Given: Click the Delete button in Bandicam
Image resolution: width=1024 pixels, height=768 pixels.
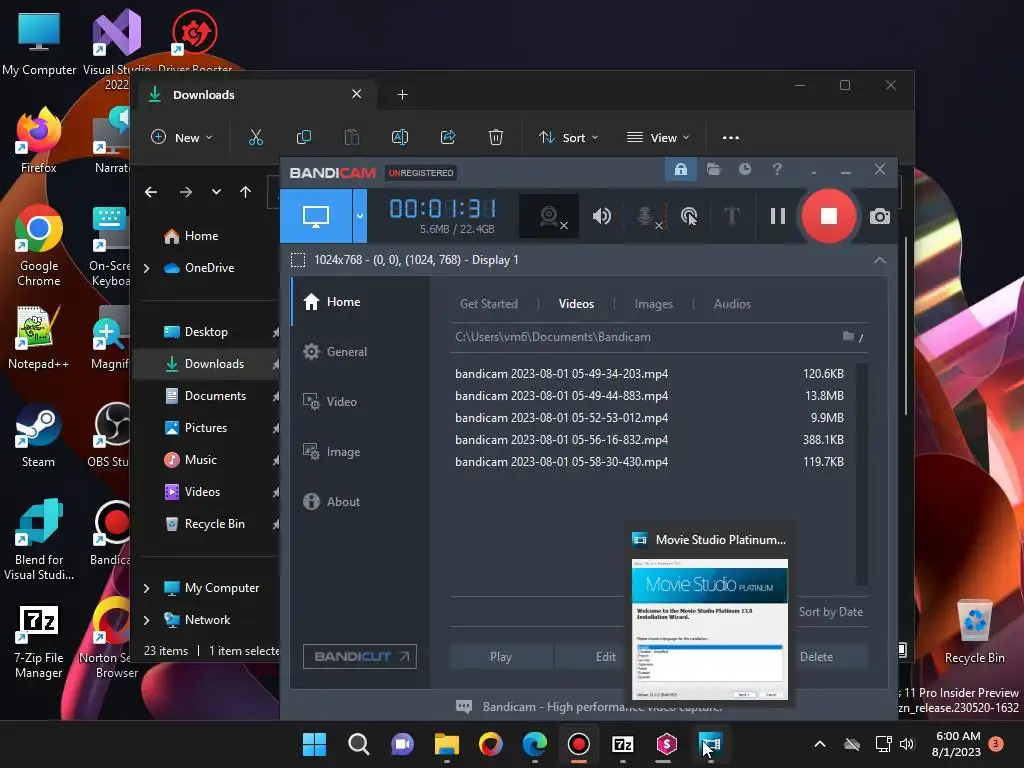Looking at the screenshot, I should tap(816, 657).
